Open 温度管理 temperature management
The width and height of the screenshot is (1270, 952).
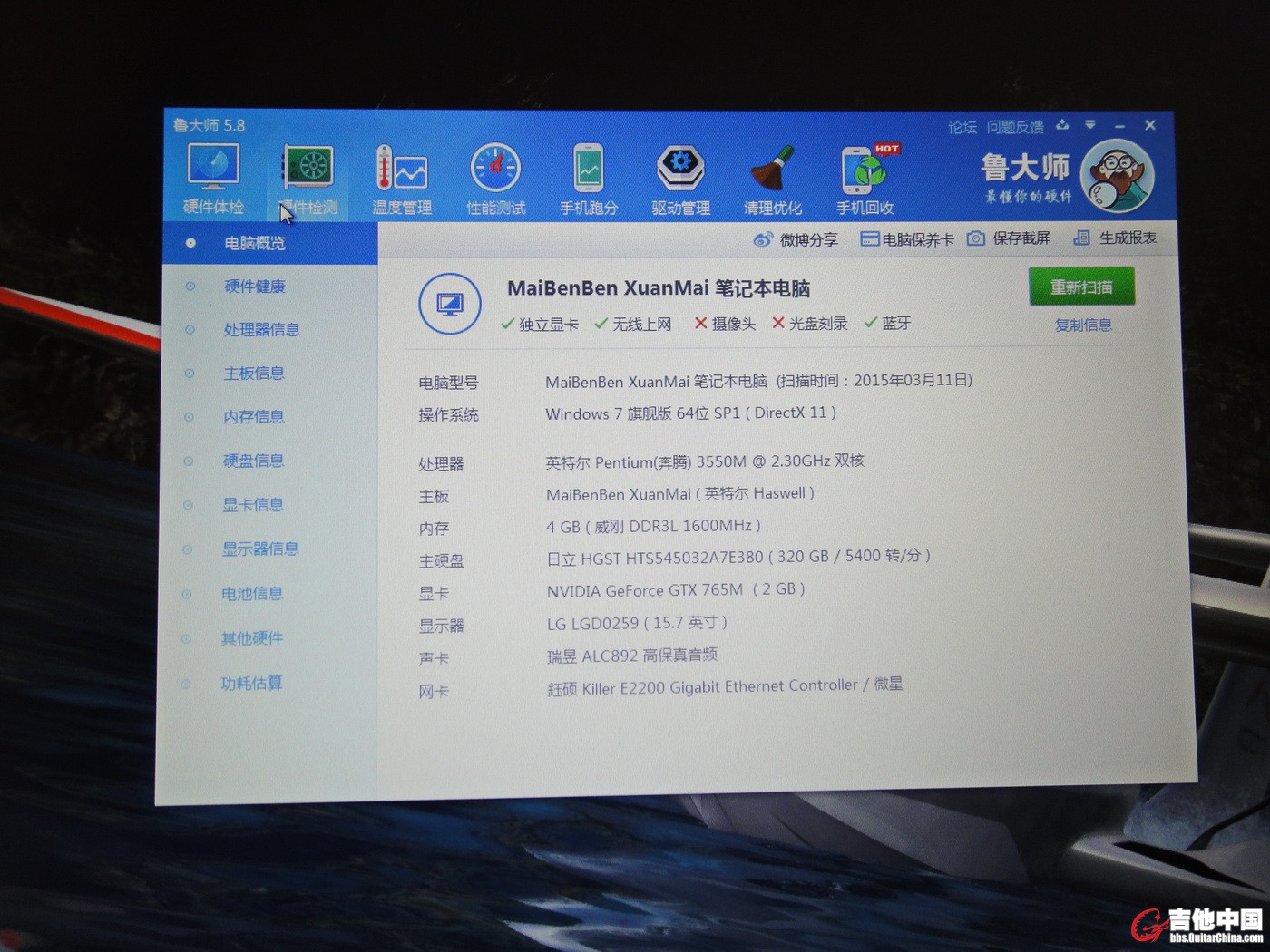coord(402,180)
